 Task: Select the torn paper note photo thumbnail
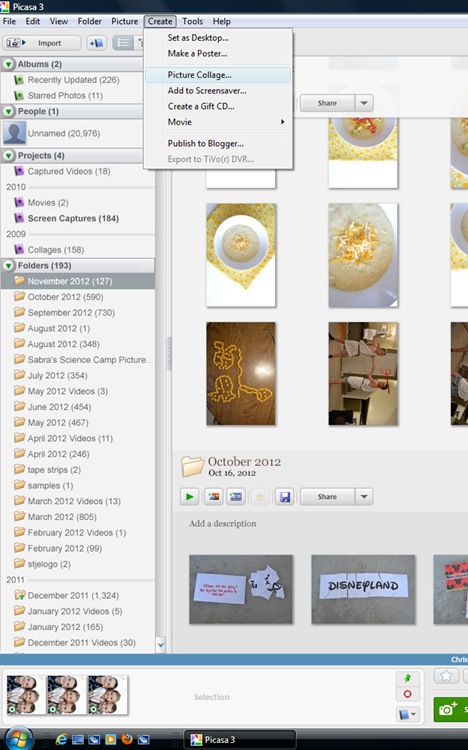(x=241, y=589)
